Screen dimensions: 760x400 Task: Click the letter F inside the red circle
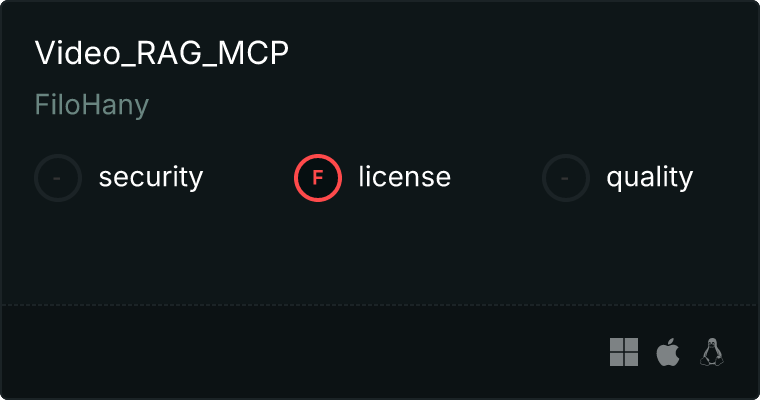tap(317, 178)
